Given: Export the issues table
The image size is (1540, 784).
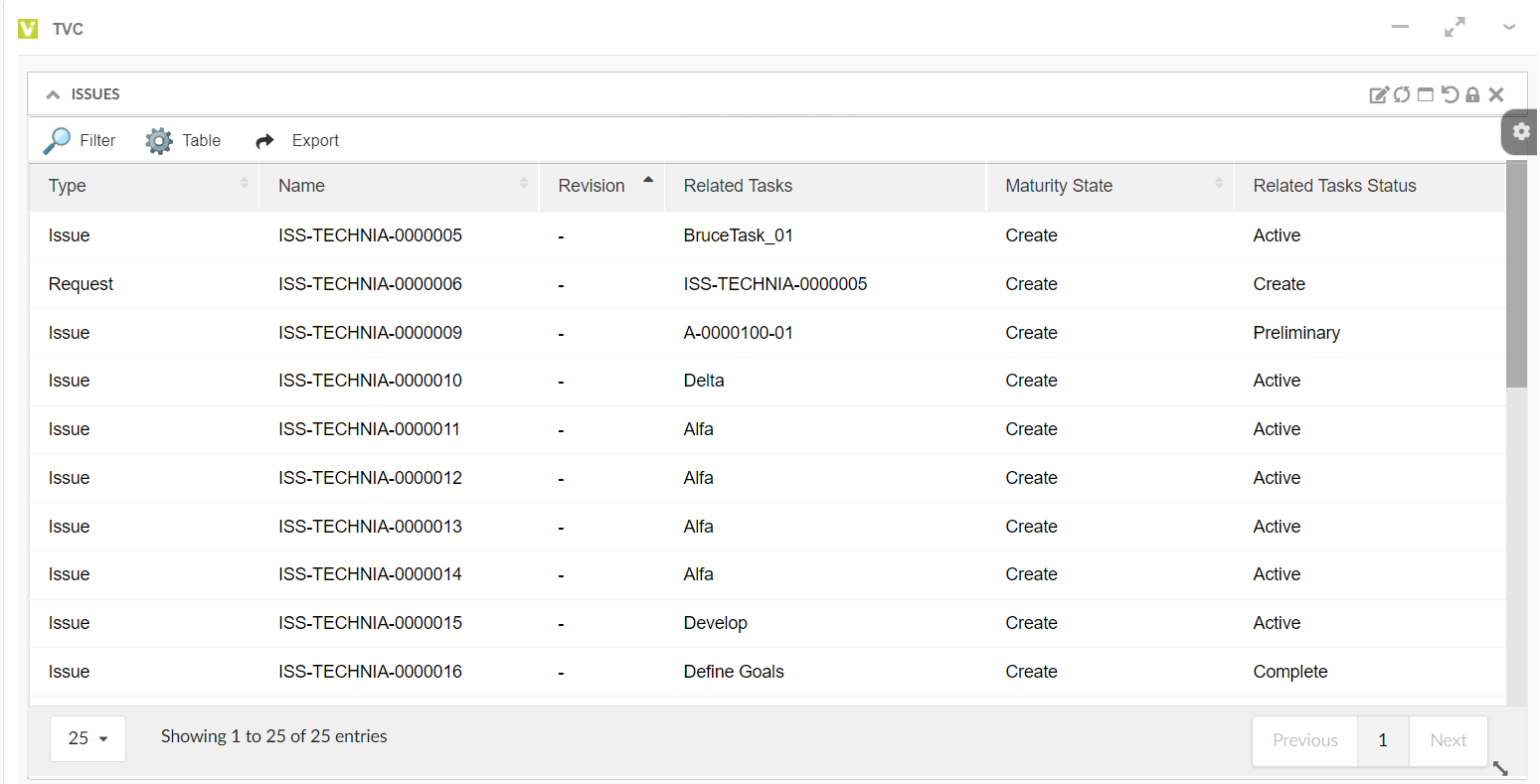Looking at the screenshot, I should [297, 140].
